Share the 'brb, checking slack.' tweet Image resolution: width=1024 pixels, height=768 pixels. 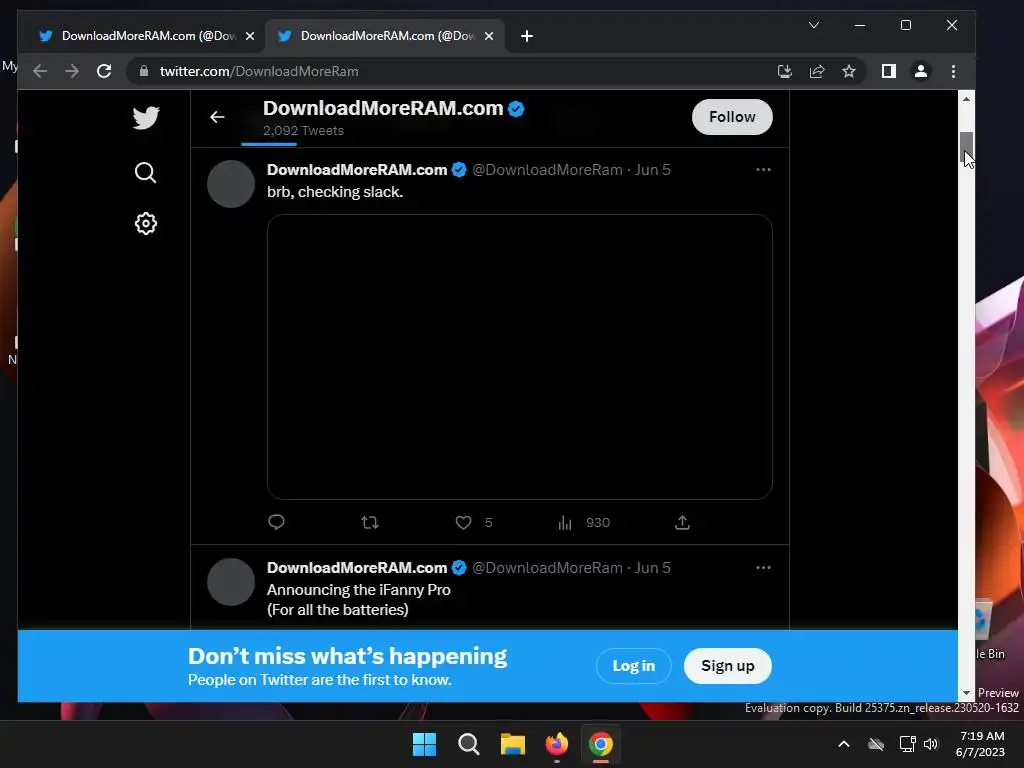click(682, 522)
